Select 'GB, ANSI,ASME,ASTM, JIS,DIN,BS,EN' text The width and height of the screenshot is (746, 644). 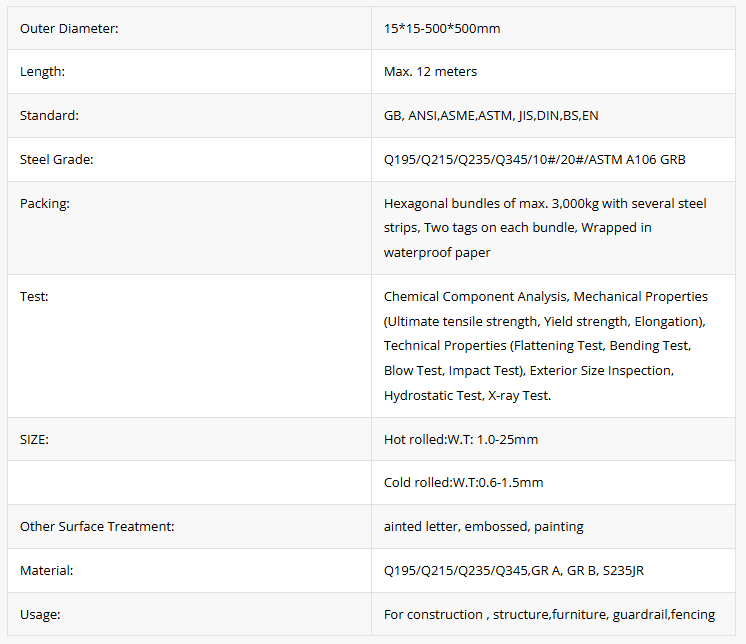click(x=491, y=116)
